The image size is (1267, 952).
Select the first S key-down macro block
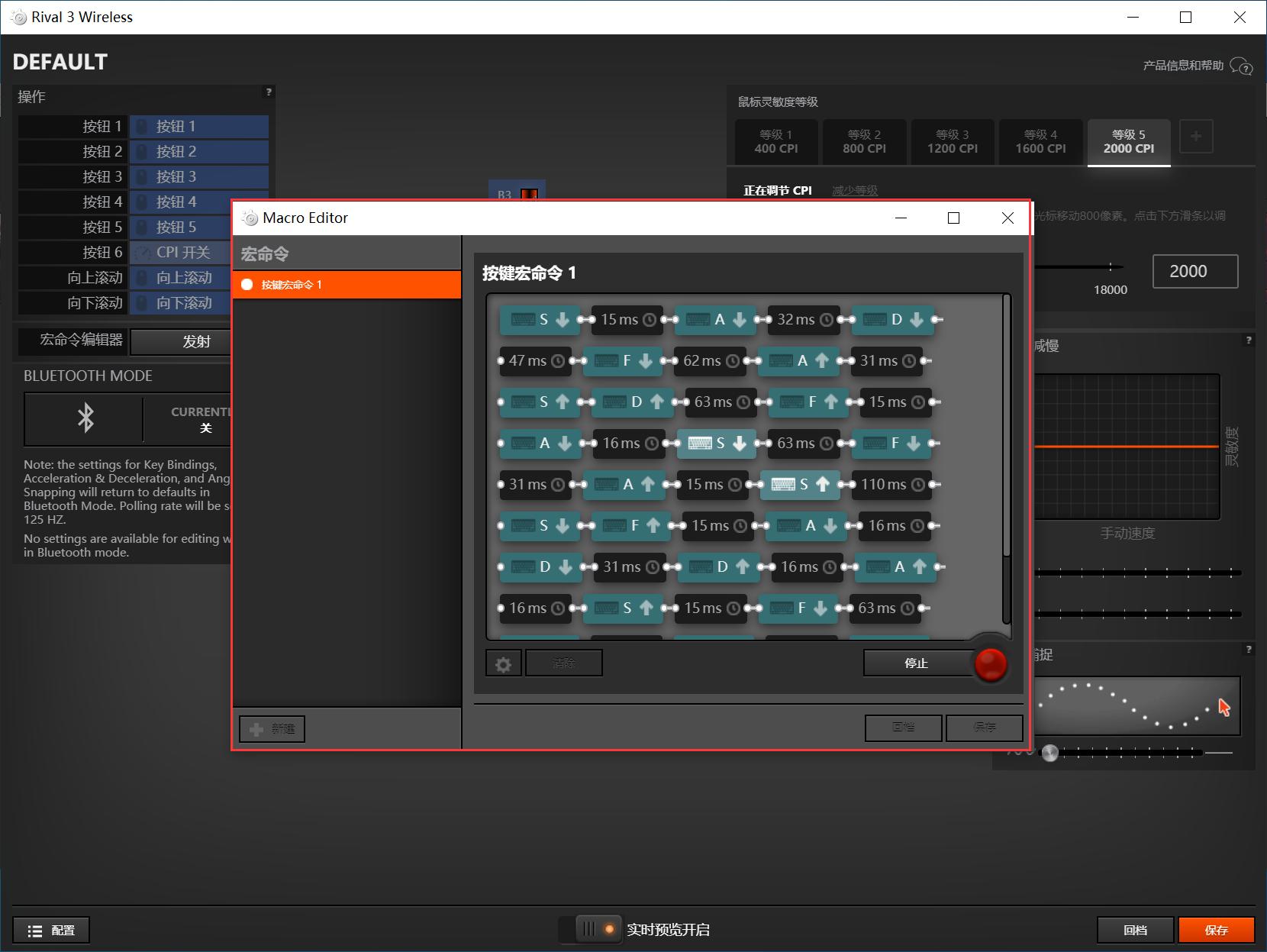[540, 320]
